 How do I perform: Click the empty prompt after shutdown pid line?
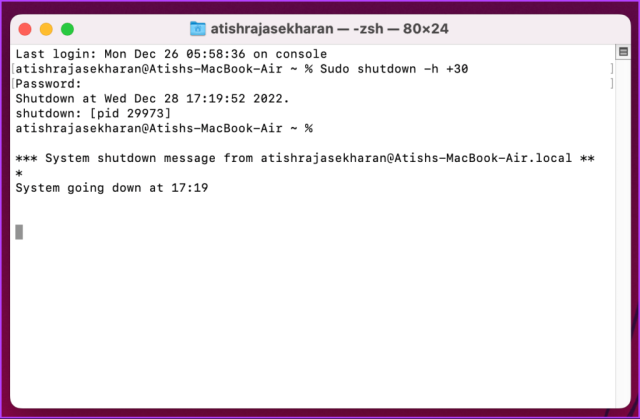(x=164, y=129)
